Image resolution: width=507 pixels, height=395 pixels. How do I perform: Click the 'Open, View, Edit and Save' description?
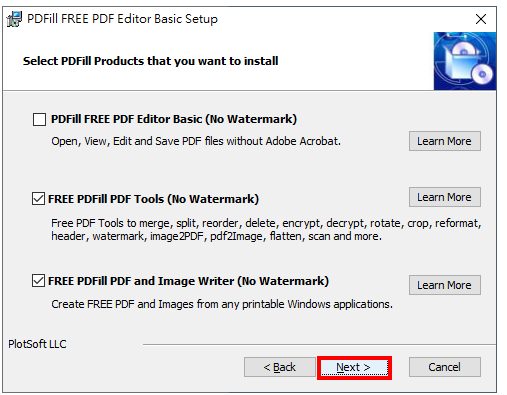coord(196,141)
